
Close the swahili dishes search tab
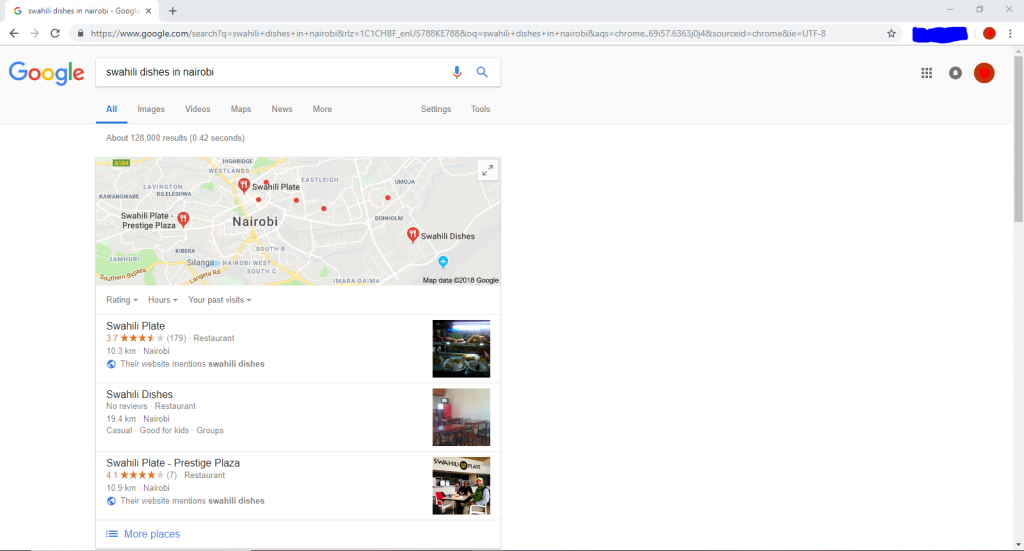[149, 11]
